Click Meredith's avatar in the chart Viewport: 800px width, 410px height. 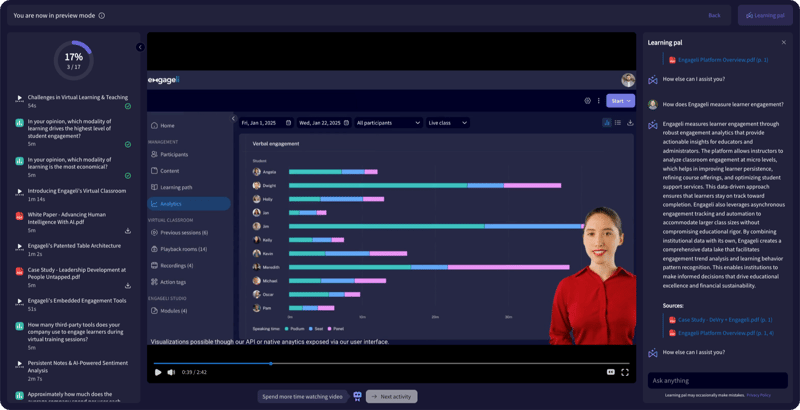[x=257, y=267]
